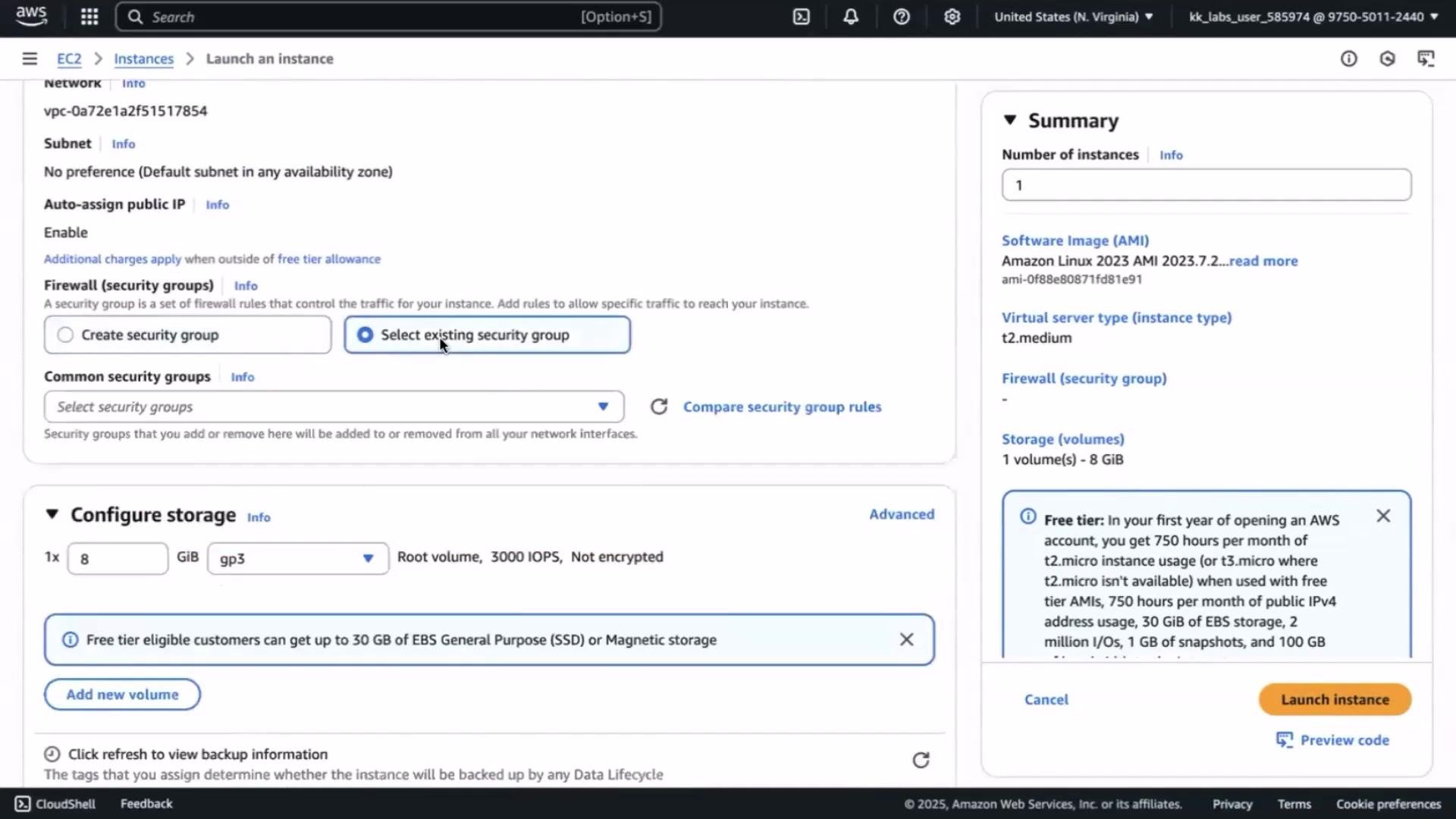Open the help question mark menu
This screenshot has width=1456, height=819.
pyautogui.click(x=902, y=17)
